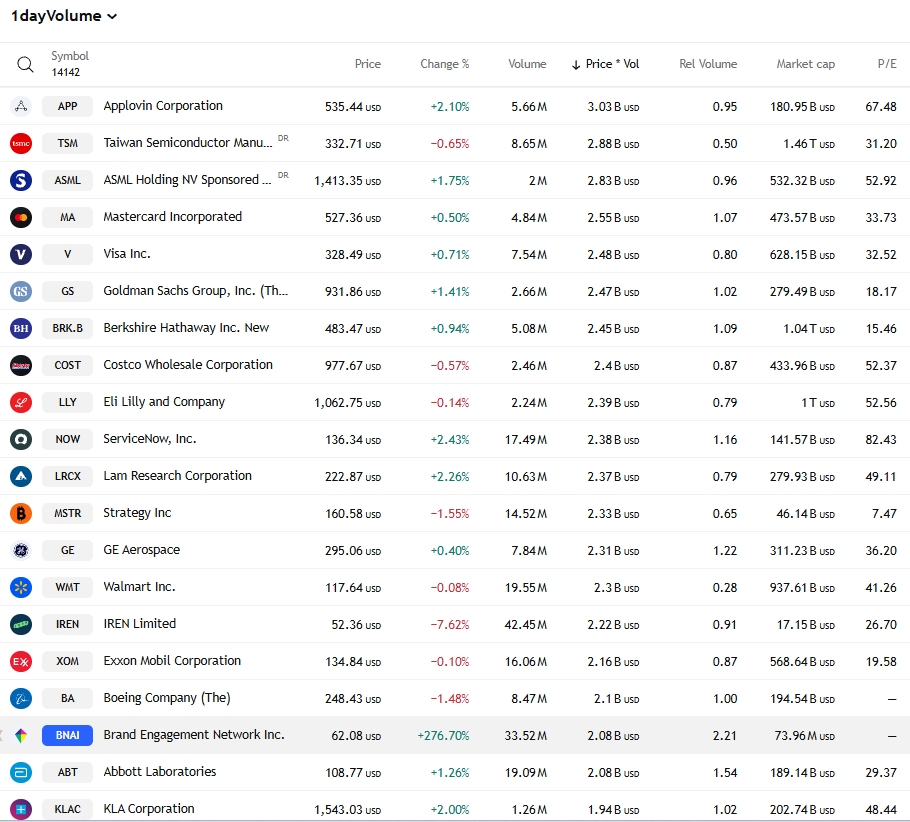The image size is (910, 822).
Task: Select the Walmart Inc. company name
Action: [139, 587]
